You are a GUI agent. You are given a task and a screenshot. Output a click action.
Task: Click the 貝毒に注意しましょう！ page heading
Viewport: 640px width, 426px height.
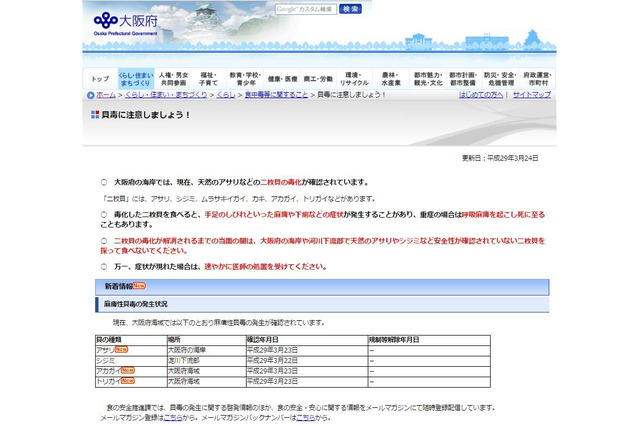tap(146, 115)
